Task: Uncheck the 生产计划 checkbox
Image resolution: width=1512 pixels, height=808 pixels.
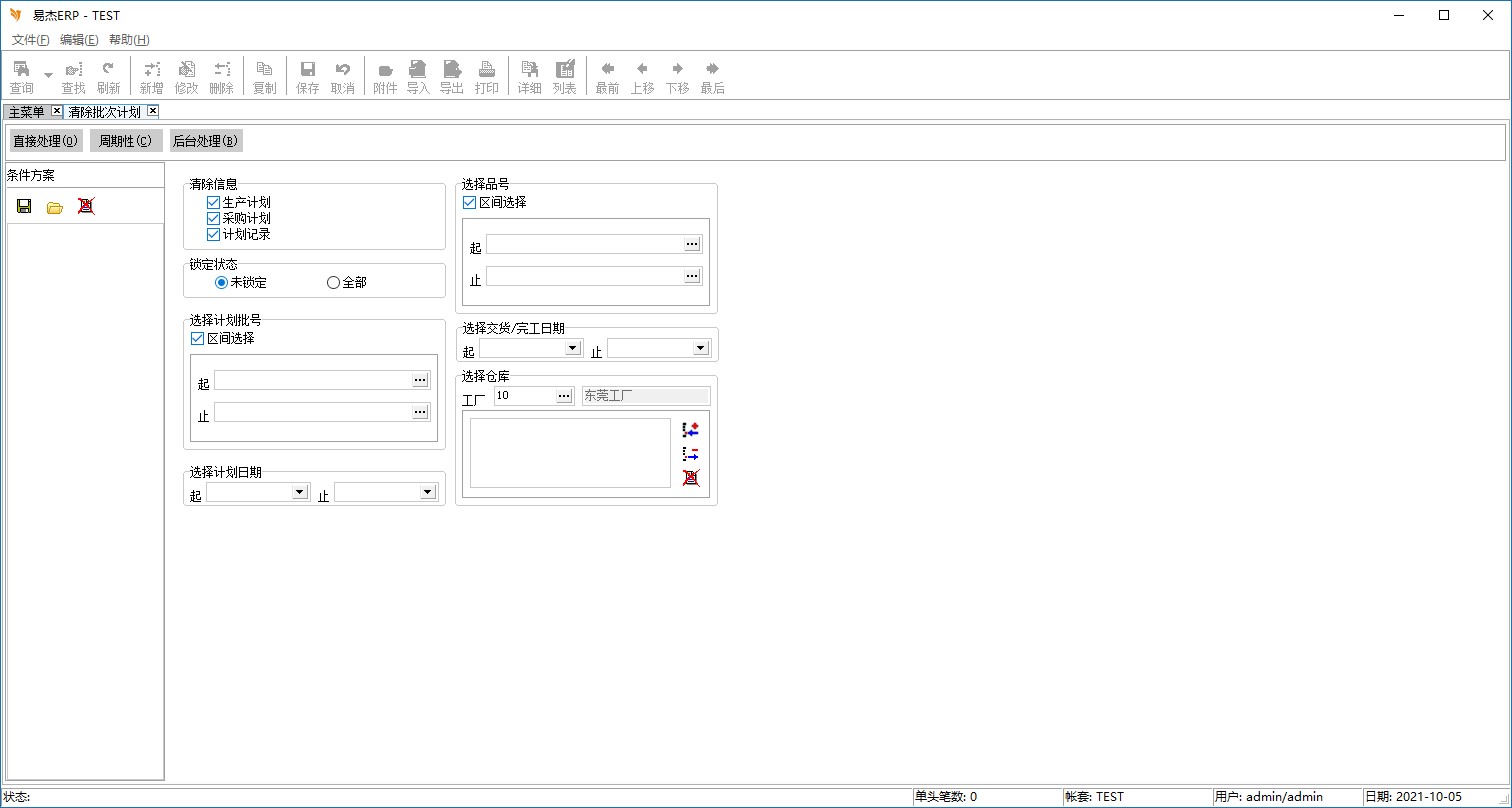Action: pos(213,202)
